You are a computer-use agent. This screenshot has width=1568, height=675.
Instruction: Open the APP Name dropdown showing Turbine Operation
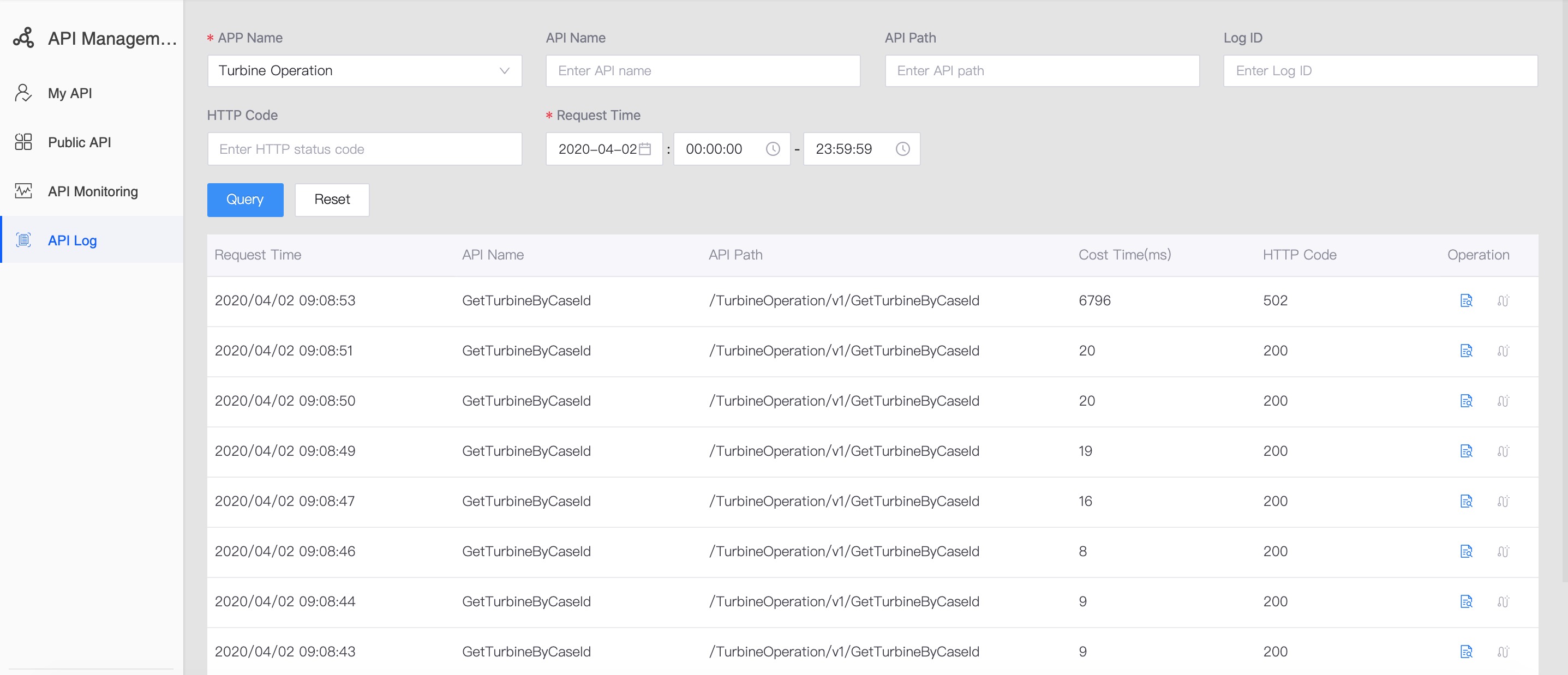[364, 70]
